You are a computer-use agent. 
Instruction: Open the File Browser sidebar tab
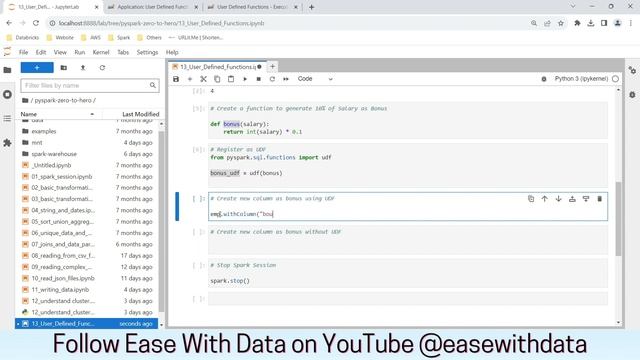tap(7, 70)
